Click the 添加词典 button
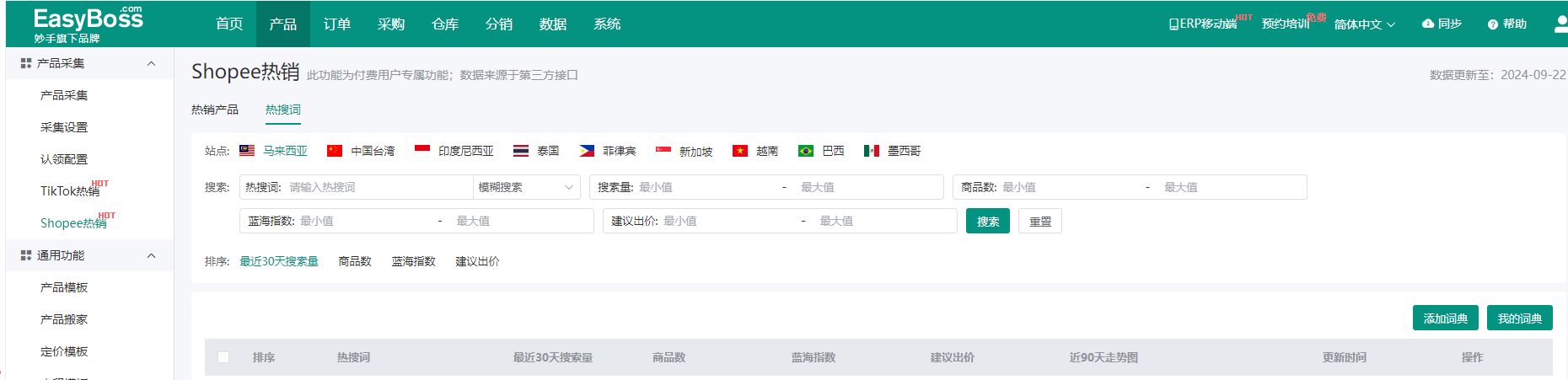 tap(1446, 318)
